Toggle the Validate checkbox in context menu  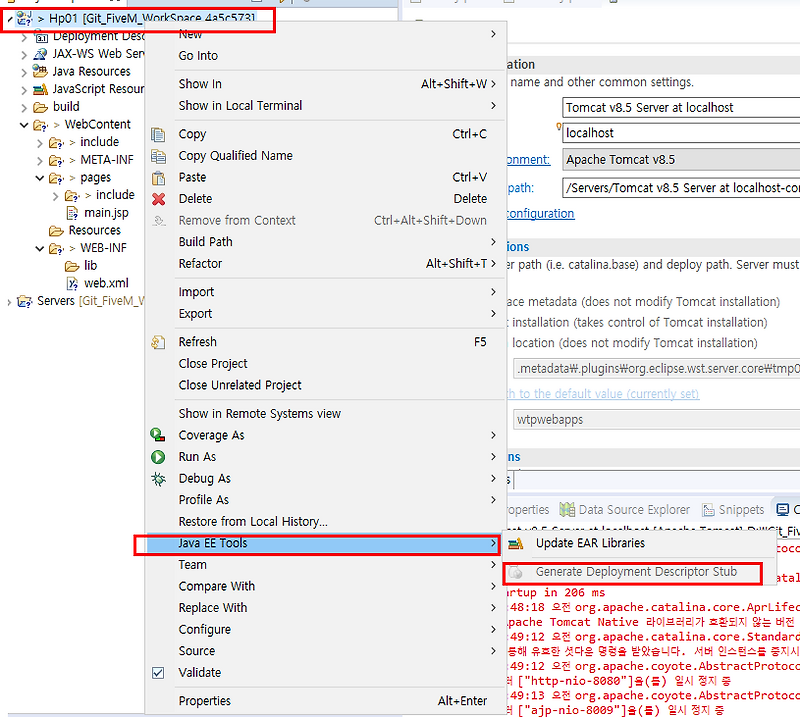(x=157, y=672)
